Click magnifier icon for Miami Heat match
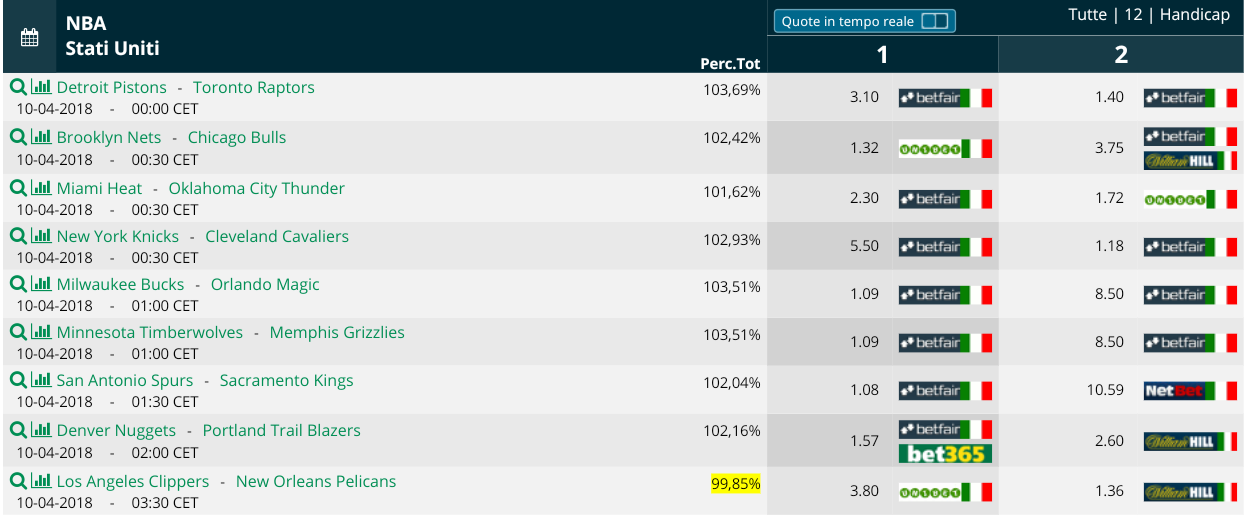 pos(18,188)
